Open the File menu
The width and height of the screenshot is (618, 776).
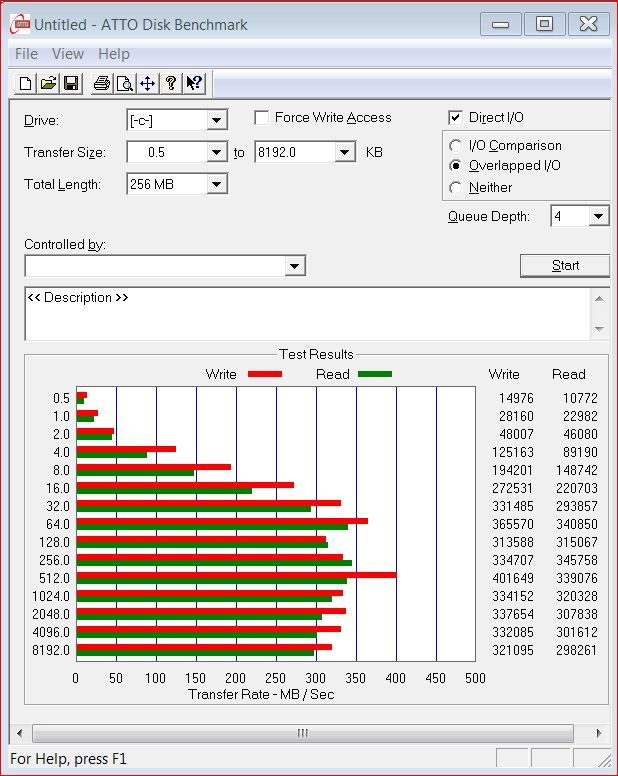click(26, 53)
